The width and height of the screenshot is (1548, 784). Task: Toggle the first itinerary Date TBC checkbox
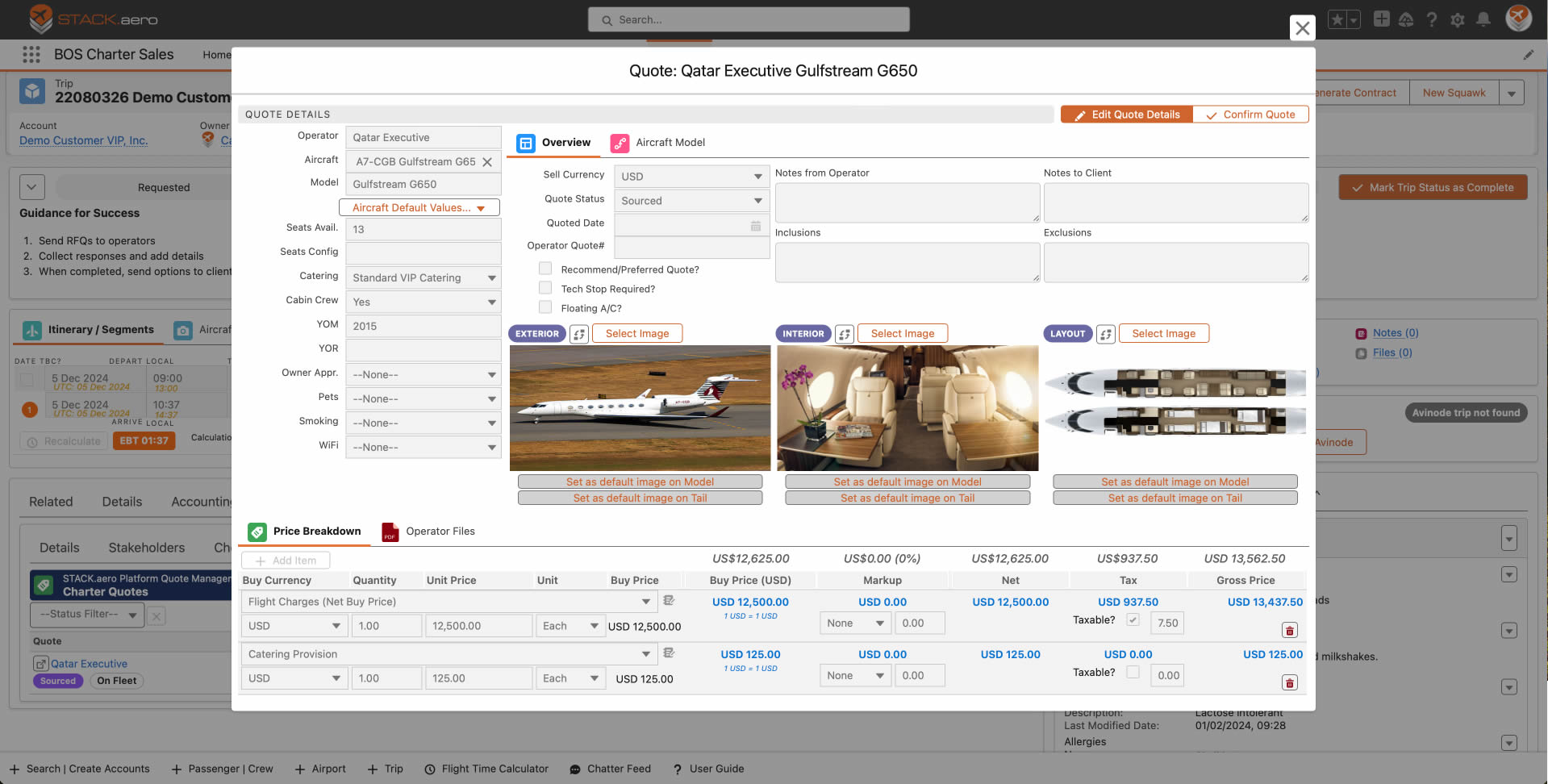point(27,379)
